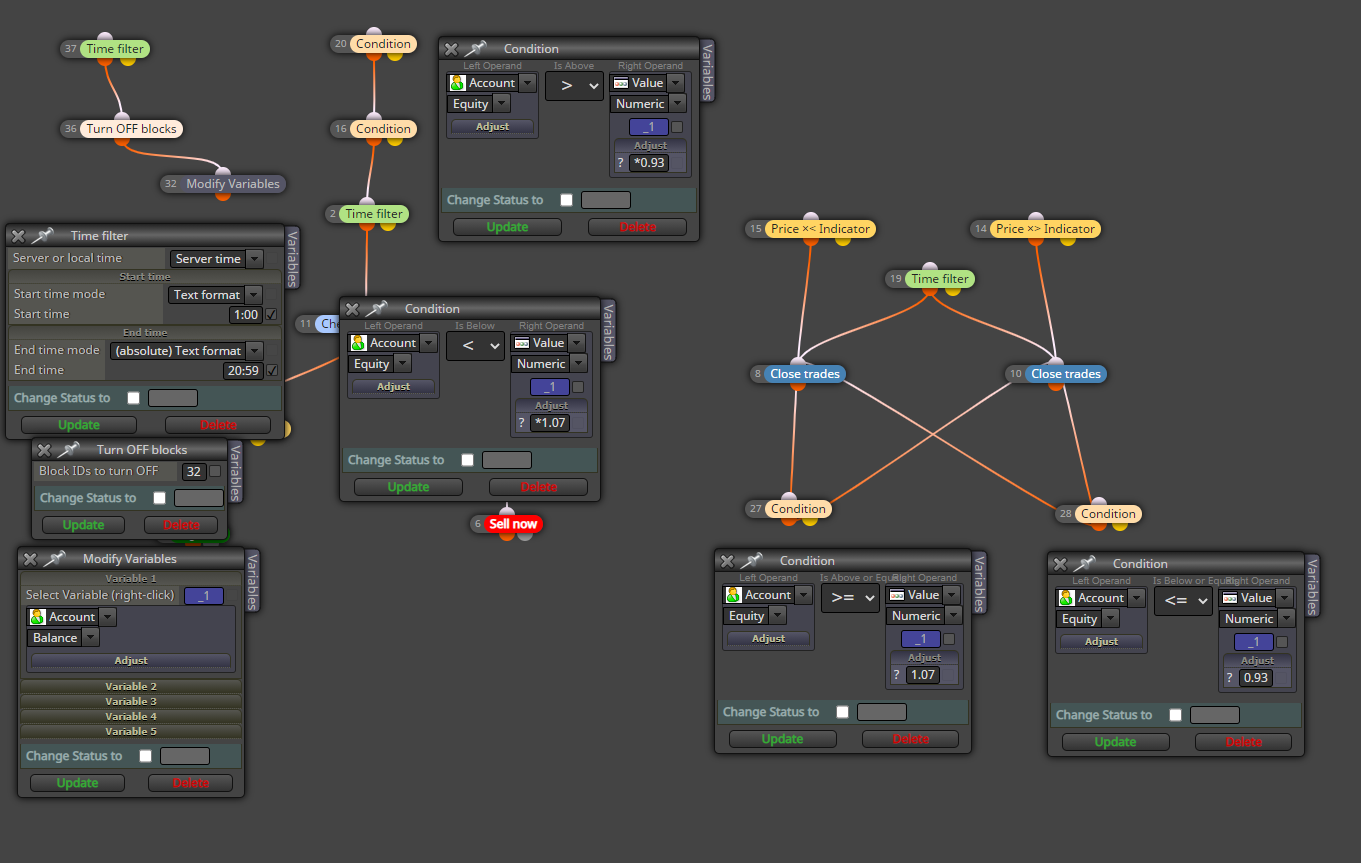Click Delete in the >= Condition panel
The width and height of the screenshot is (1361, 863).
910,739
